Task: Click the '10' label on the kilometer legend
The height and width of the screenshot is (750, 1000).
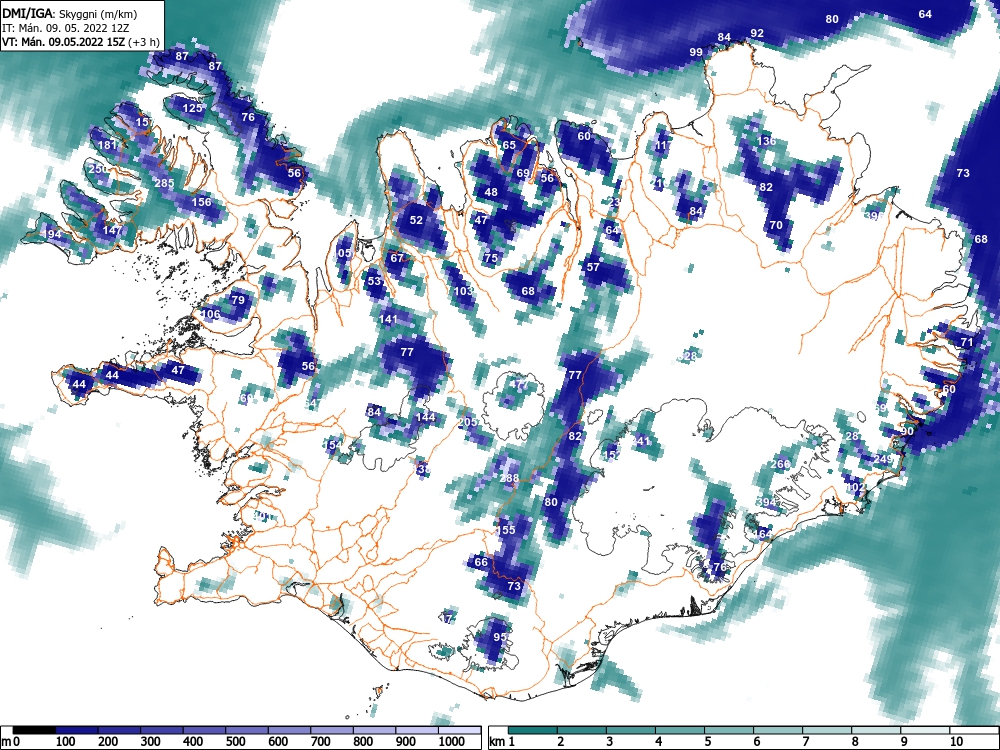Action: pyautogui.click(x=956, y=742)
